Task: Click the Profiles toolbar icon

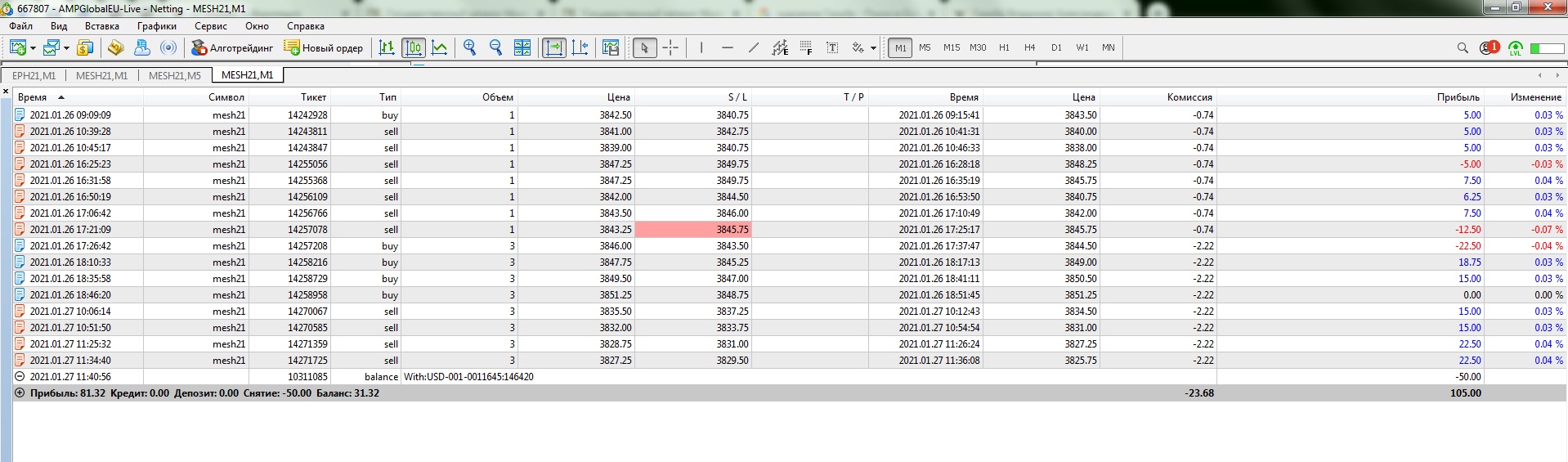Action: tap(52, 47)
